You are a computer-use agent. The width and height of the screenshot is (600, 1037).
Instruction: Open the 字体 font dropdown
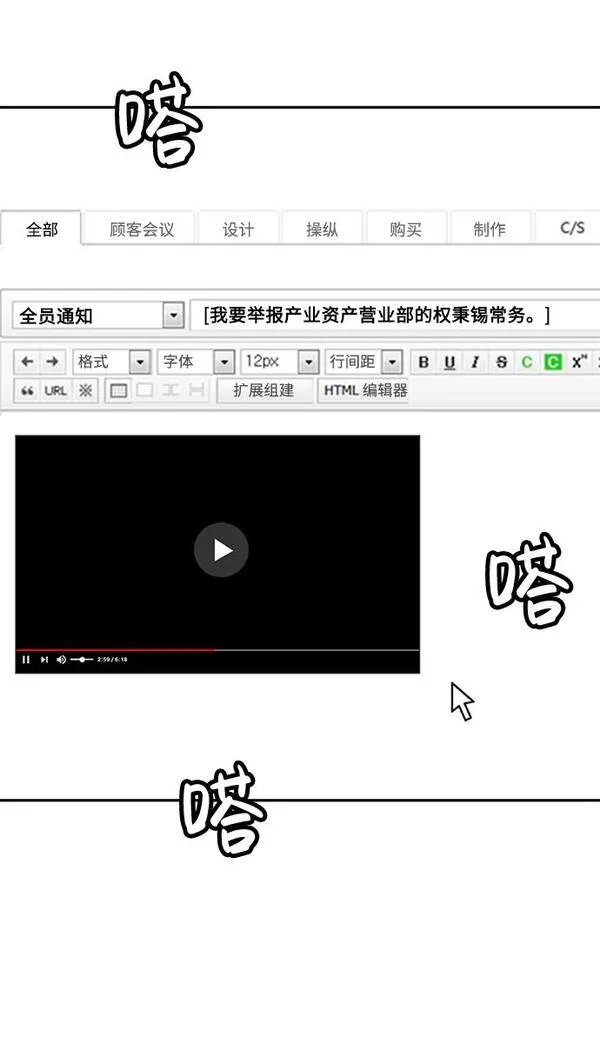[196, 362]
